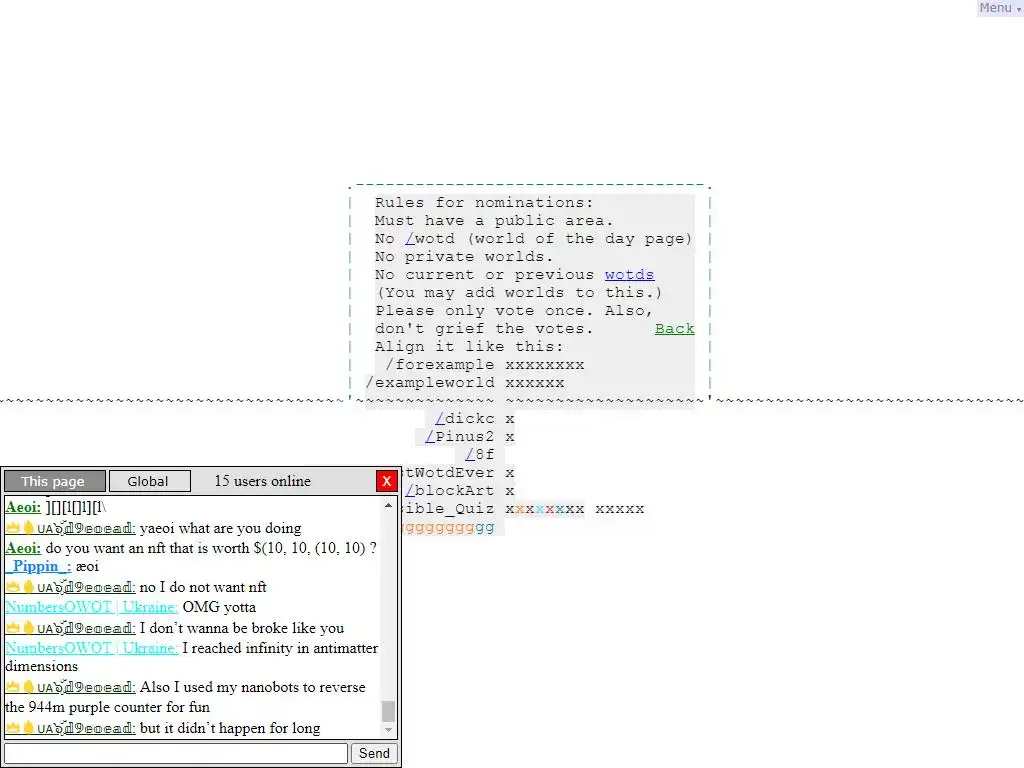
Task: Click 'Must have a public area.' text
Action: click(x=494, y=221)
